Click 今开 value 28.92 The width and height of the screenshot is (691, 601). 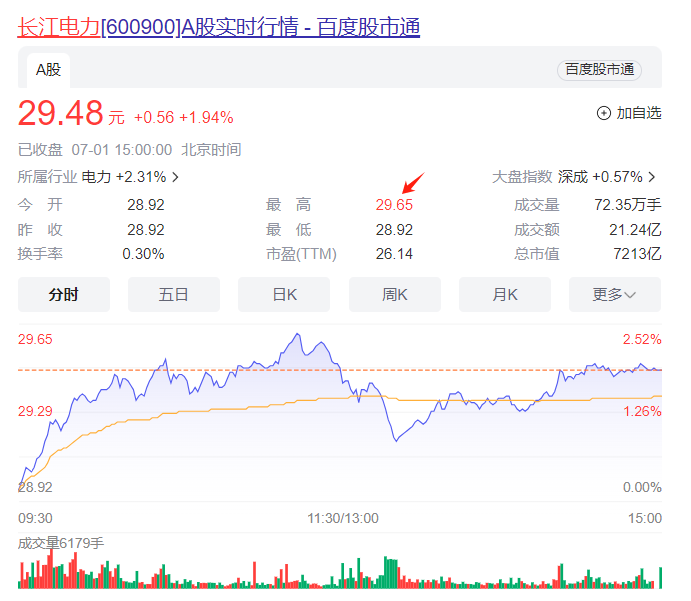click(x=146, y=205)
